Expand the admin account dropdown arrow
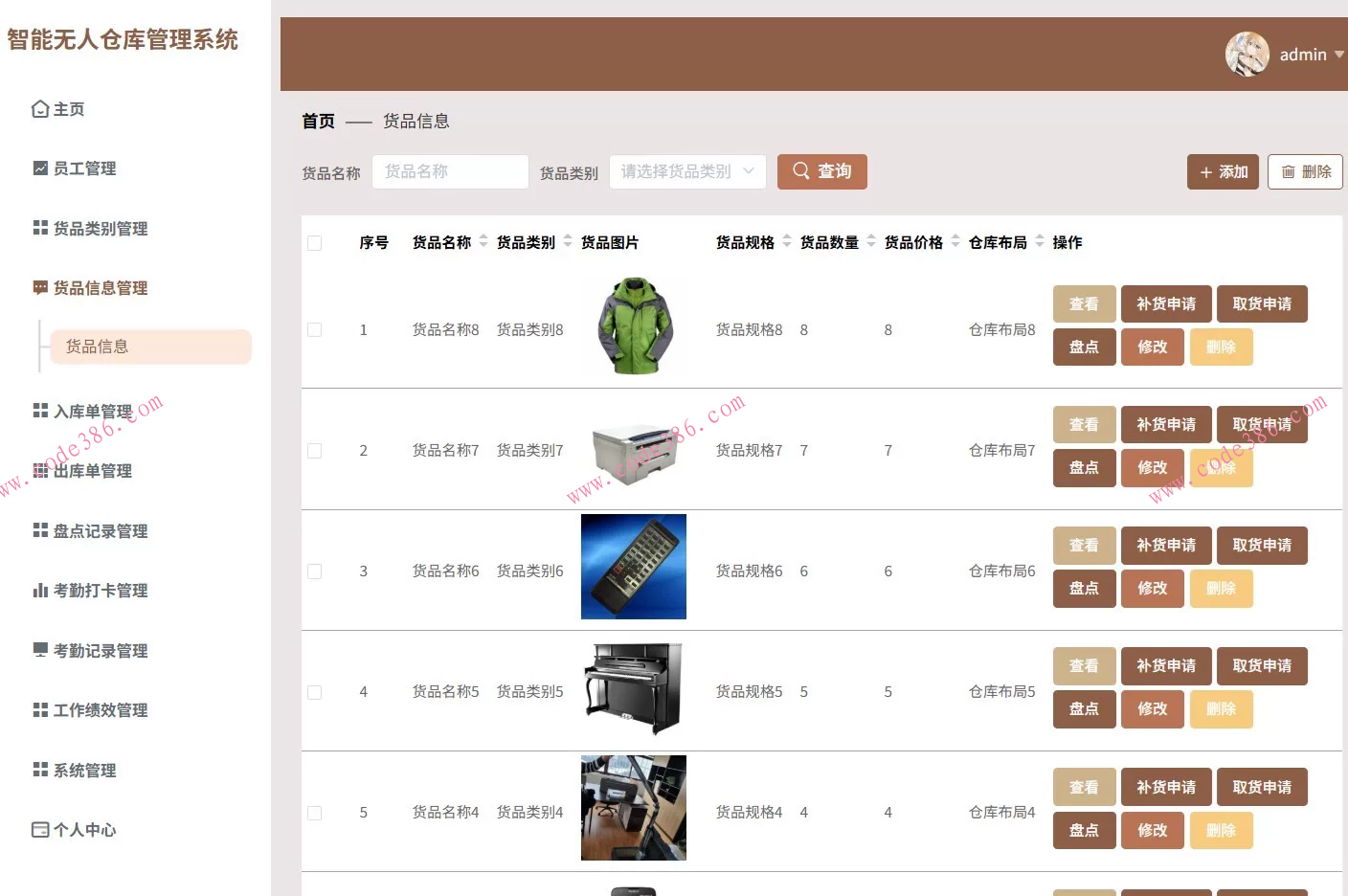The image size is (1348, 896). pyautogui.click(x=1338, y=55)
